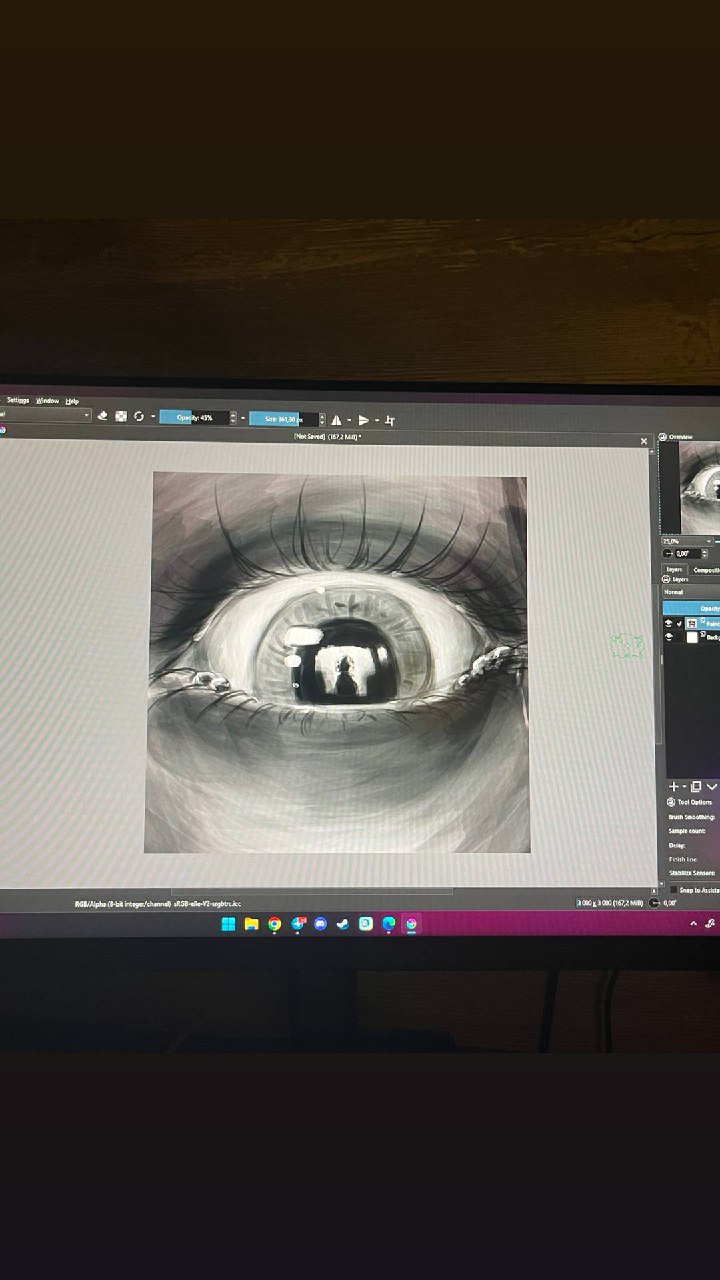Click the Overview docker icon
This screenshot has height=1280, width=720.
[x=663, y=437]
